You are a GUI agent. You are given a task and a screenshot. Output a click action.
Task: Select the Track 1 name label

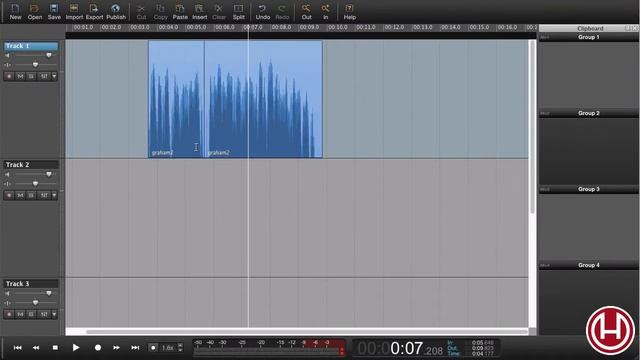[31, 46]
